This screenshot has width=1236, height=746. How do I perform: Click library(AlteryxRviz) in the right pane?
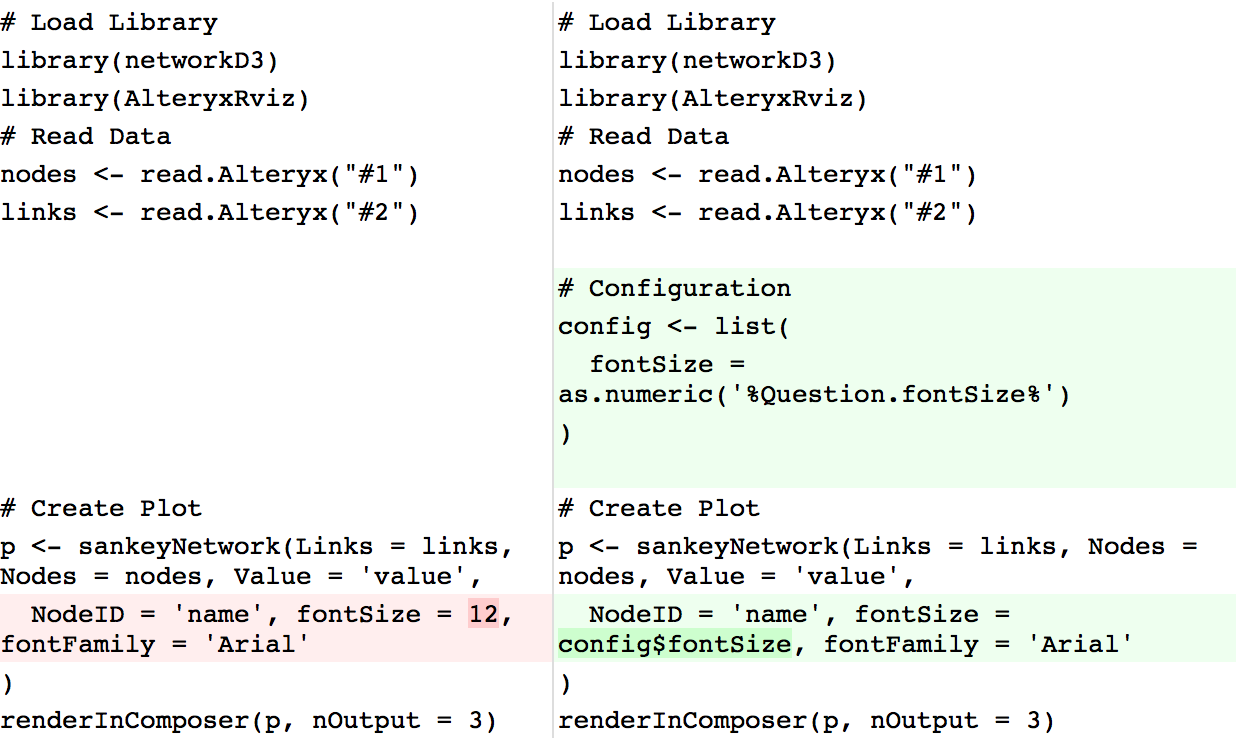point(712,99)
